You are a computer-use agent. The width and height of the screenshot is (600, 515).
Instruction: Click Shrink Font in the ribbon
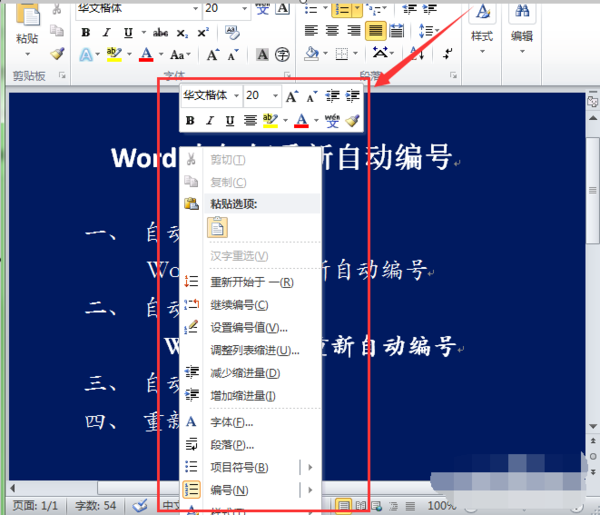pyautogui.click(x=233, y=55)
